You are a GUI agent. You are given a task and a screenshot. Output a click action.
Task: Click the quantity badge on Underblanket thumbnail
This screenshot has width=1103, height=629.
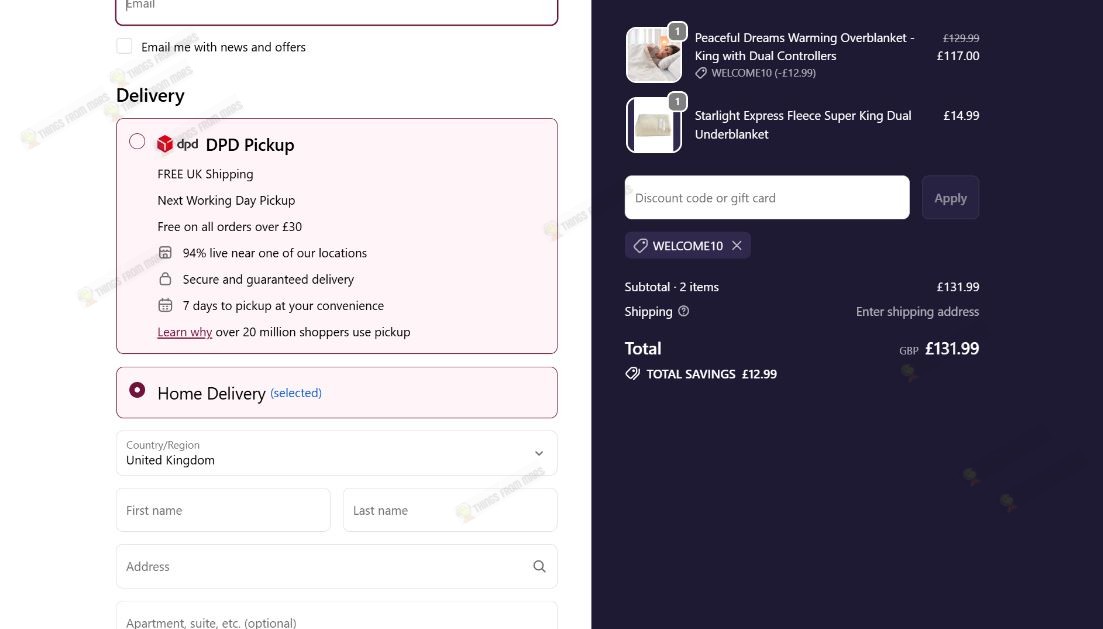pyautogui.click(x=677, y=101)
